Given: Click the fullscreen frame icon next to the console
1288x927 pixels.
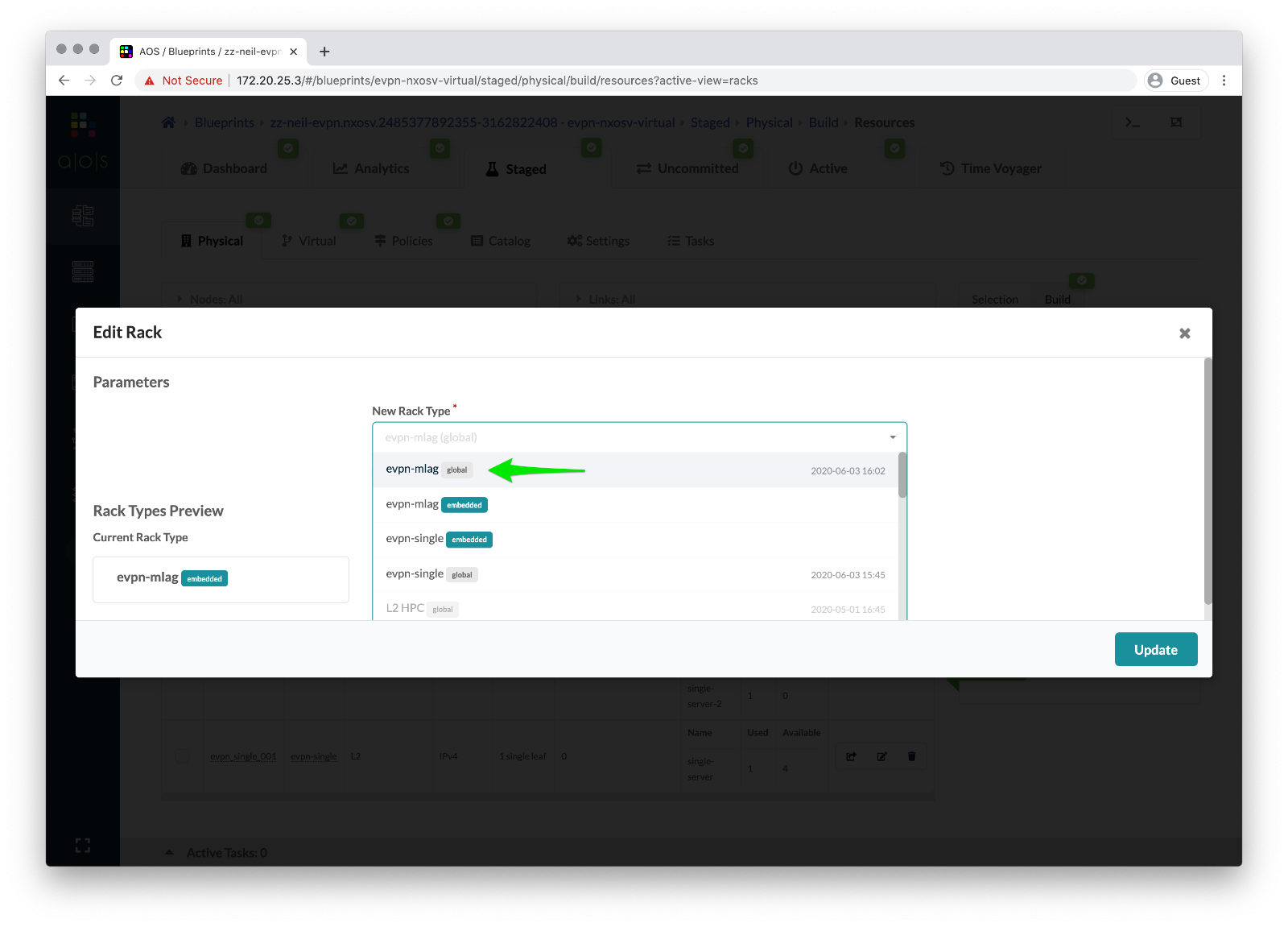Looking at the screenshot, I should coord(1176,122).
